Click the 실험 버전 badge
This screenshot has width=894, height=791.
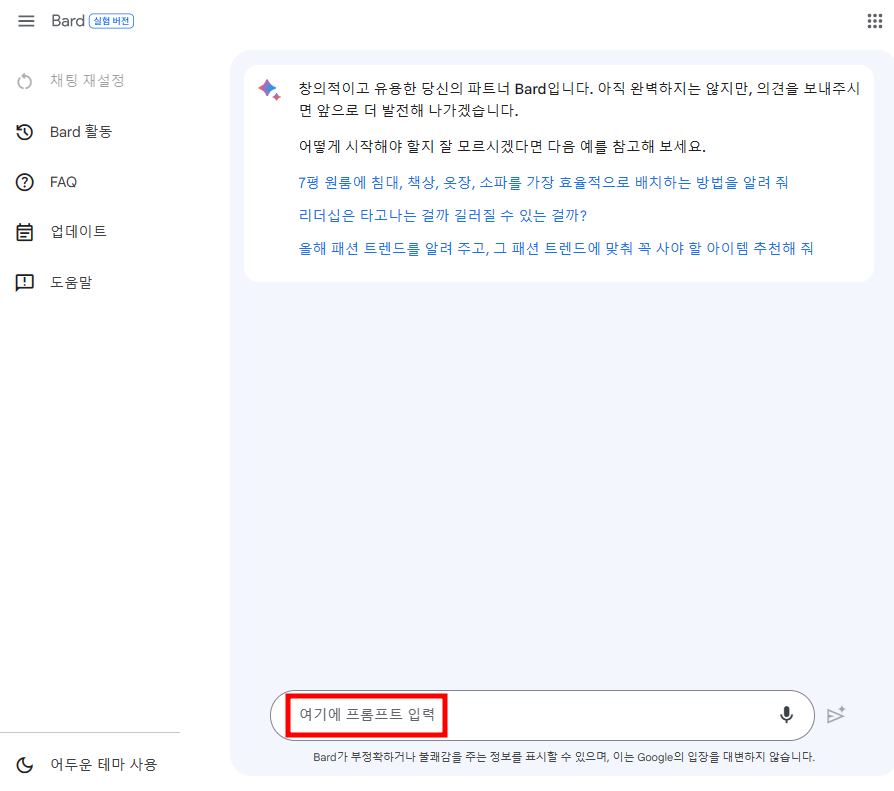pyautogui.click(x=112, y=21)
